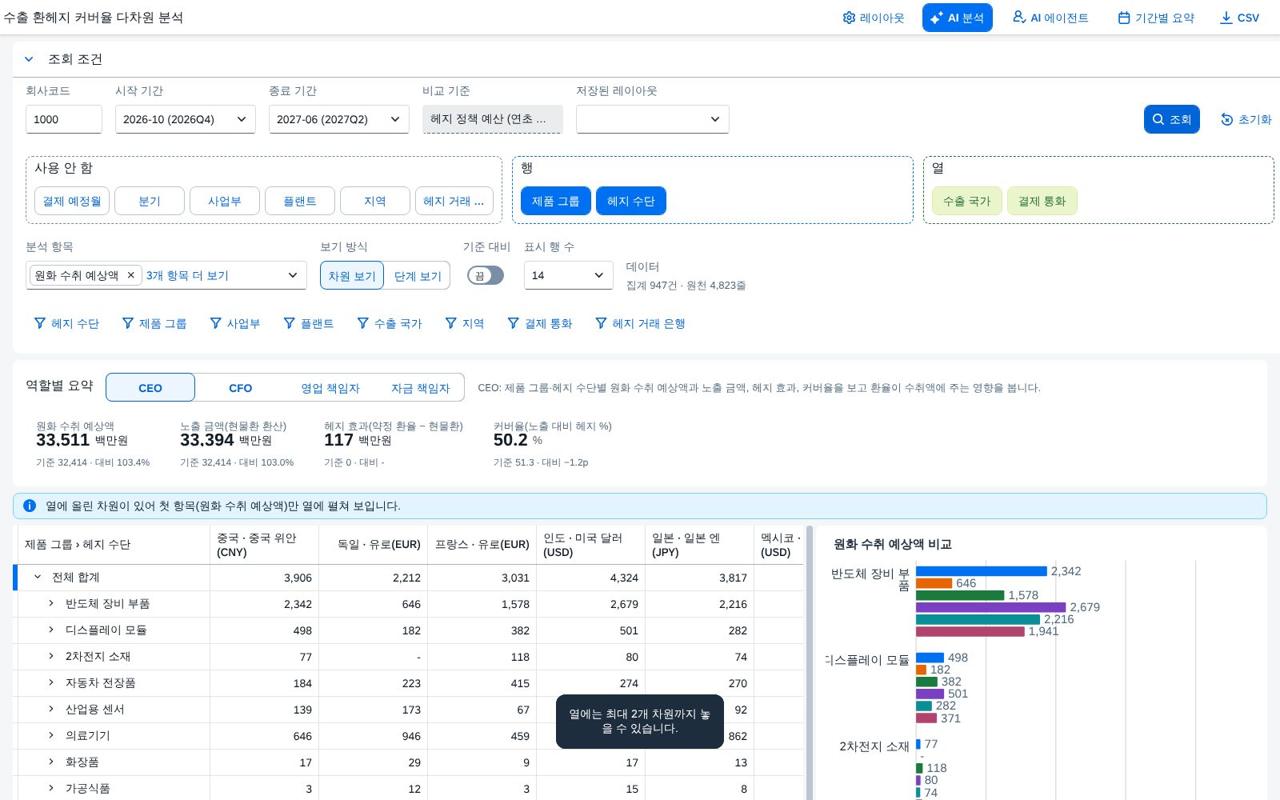Image resolution: width=1280 pixels, height=800 pixels.
Task: Open the 사업부 filter funnel
Action: click(216, 324)
